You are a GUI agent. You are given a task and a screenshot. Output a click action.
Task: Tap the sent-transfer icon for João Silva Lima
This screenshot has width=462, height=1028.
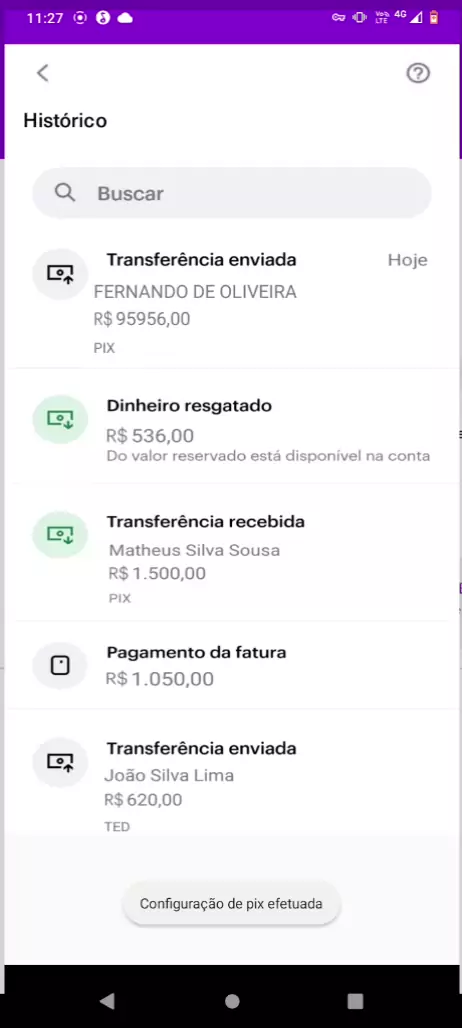click(x=60, y=762)
